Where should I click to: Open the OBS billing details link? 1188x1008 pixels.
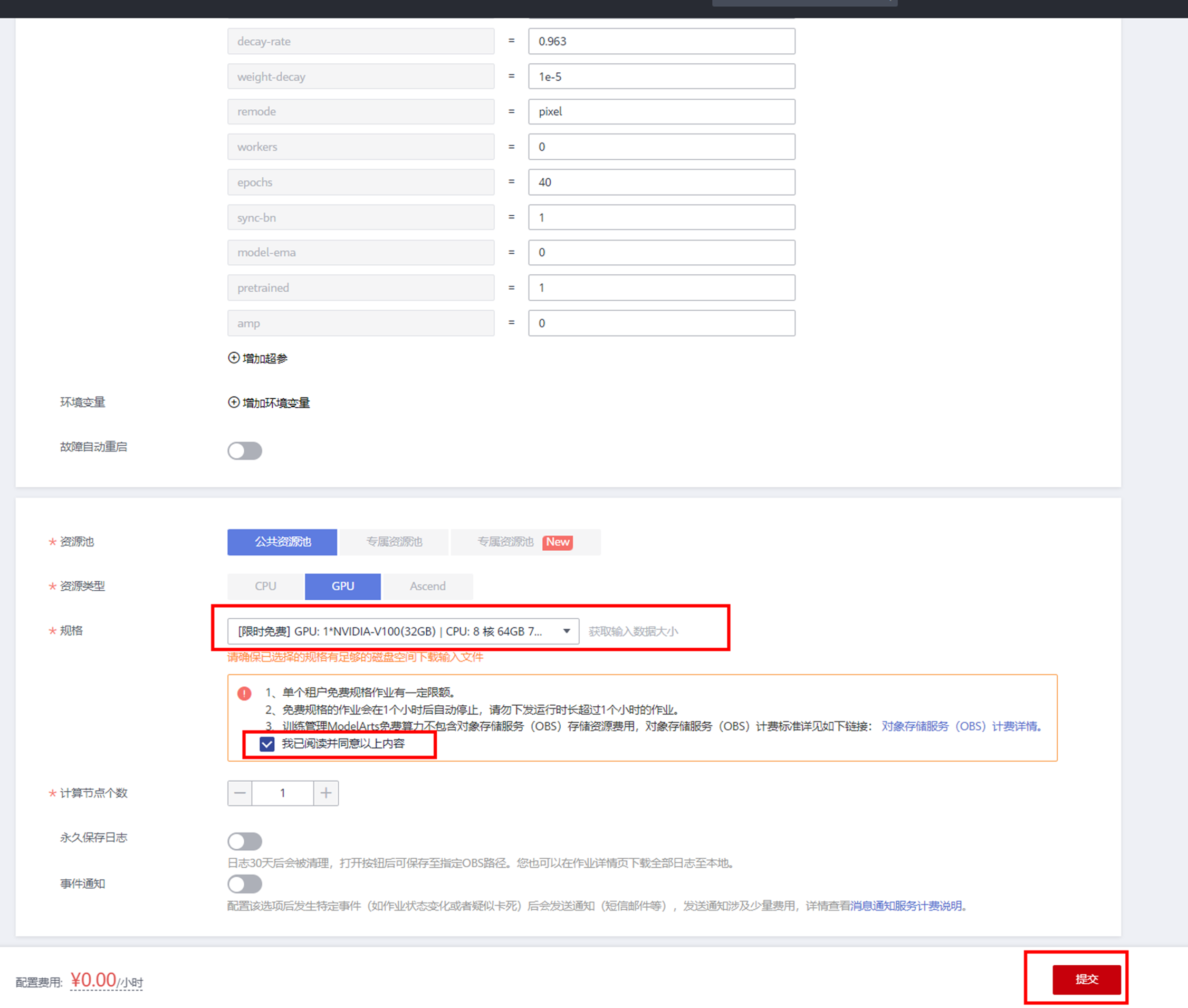tap(962, 726)
